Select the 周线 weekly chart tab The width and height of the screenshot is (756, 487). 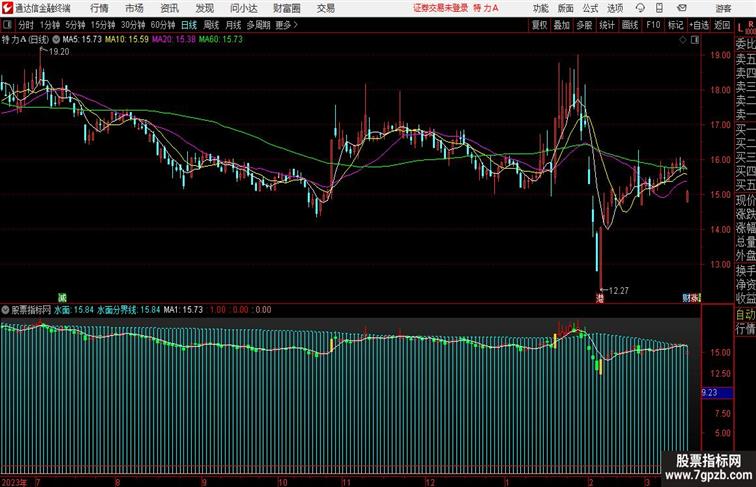click(x=211, y=25)
